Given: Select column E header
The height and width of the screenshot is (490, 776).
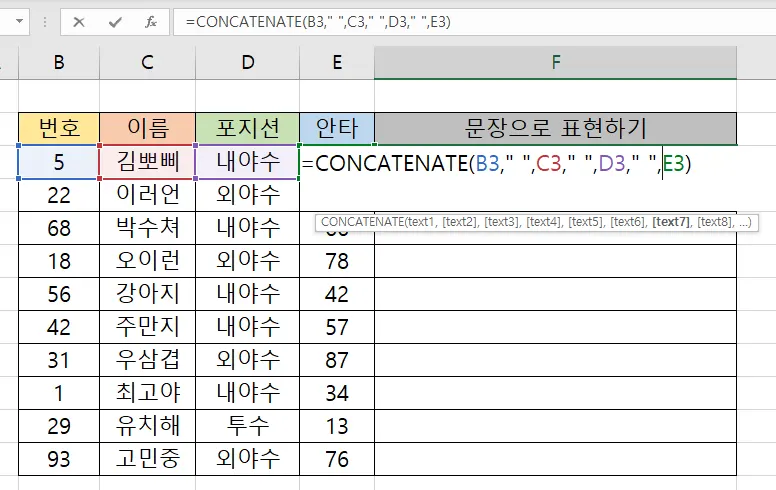Looking at the screenshot, I should pos(337,63).
